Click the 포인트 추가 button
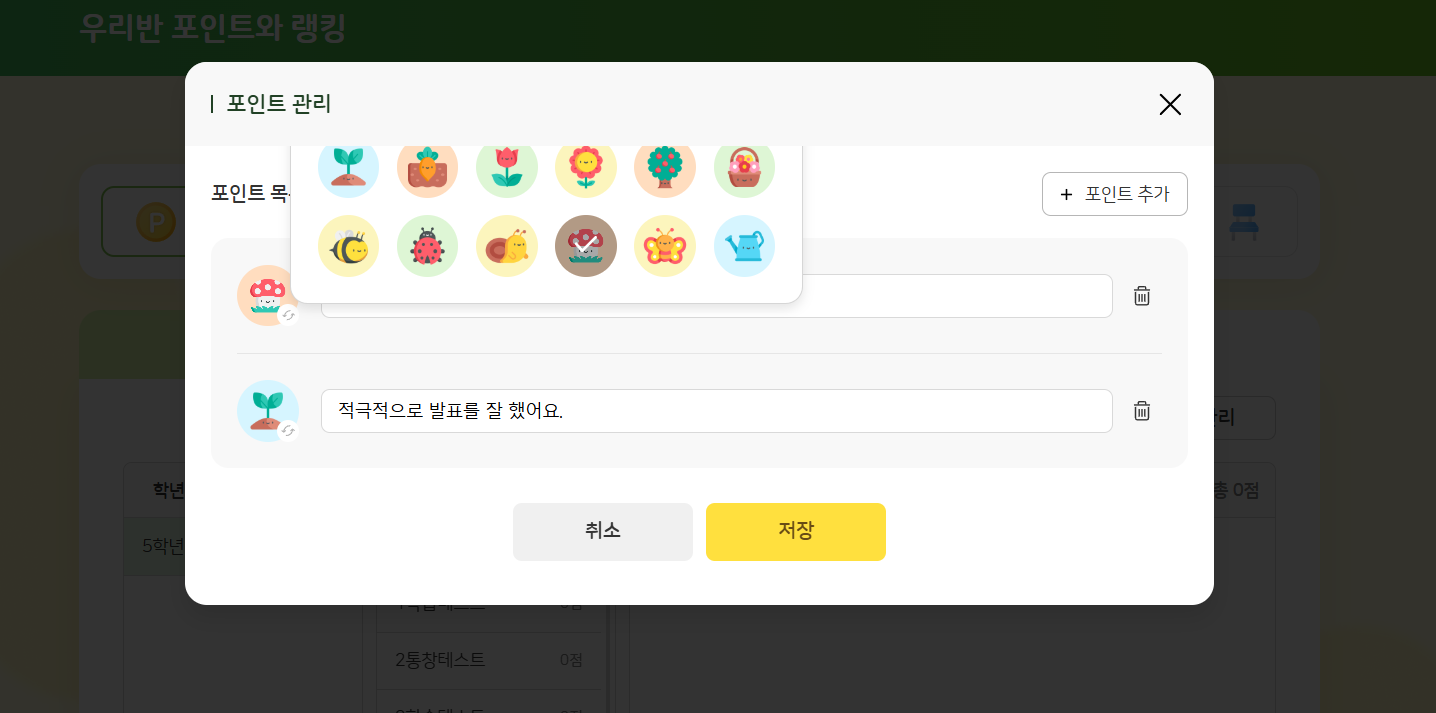 click(x=1115, y=194)
